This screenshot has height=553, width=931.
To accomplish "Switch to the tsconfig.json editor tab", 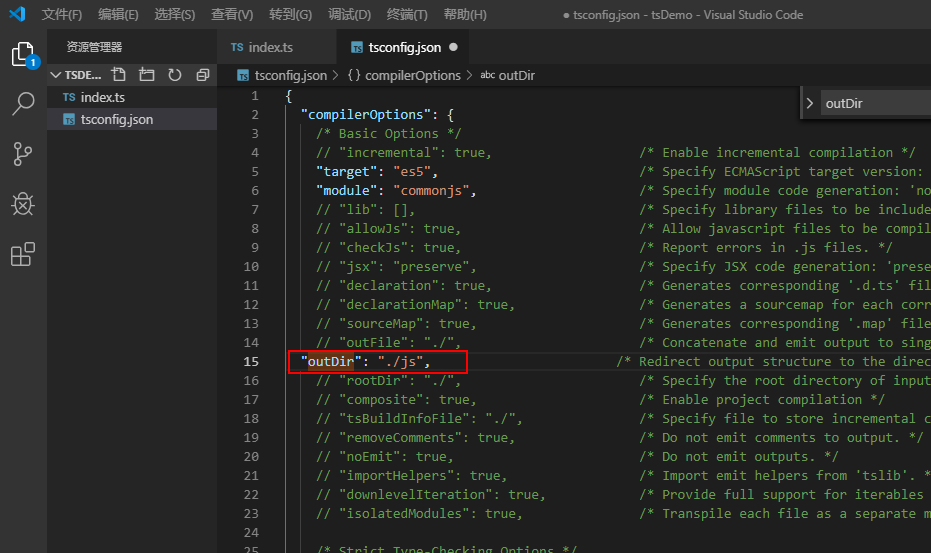I will click(403, 47).
